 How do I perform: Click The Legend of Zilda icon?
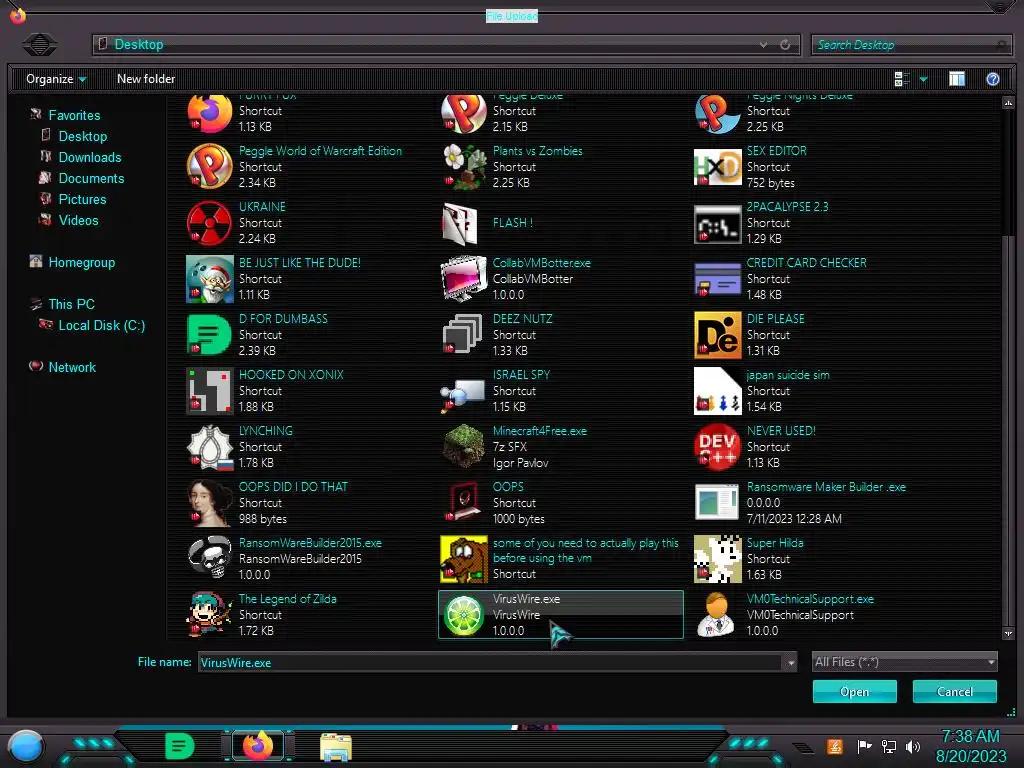(x=210, y=615)
